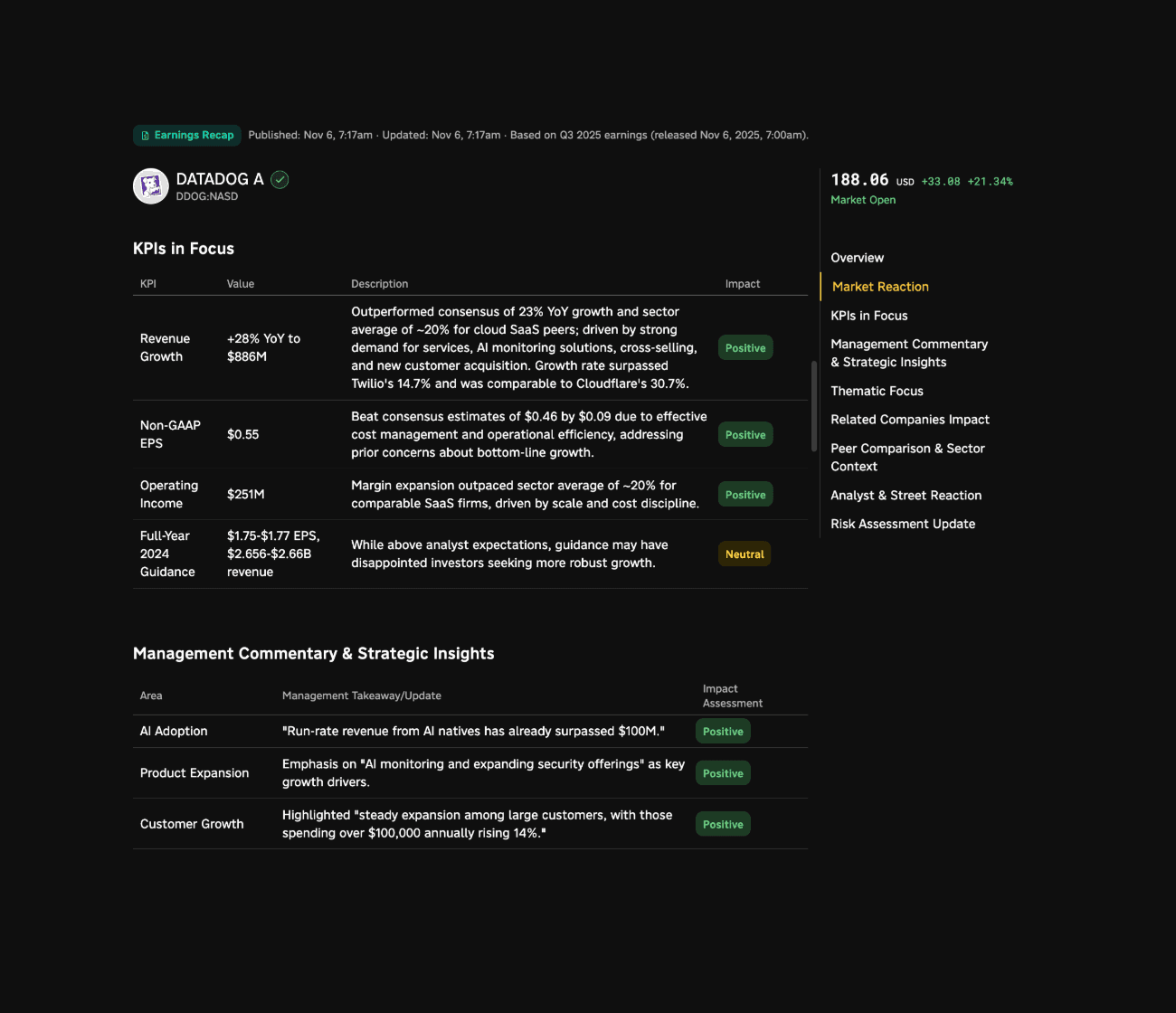Viewport: 1176px width, 1013px height.
Task: Jump to KPIs in Focus sidebar link
Action: click(868, 316)
